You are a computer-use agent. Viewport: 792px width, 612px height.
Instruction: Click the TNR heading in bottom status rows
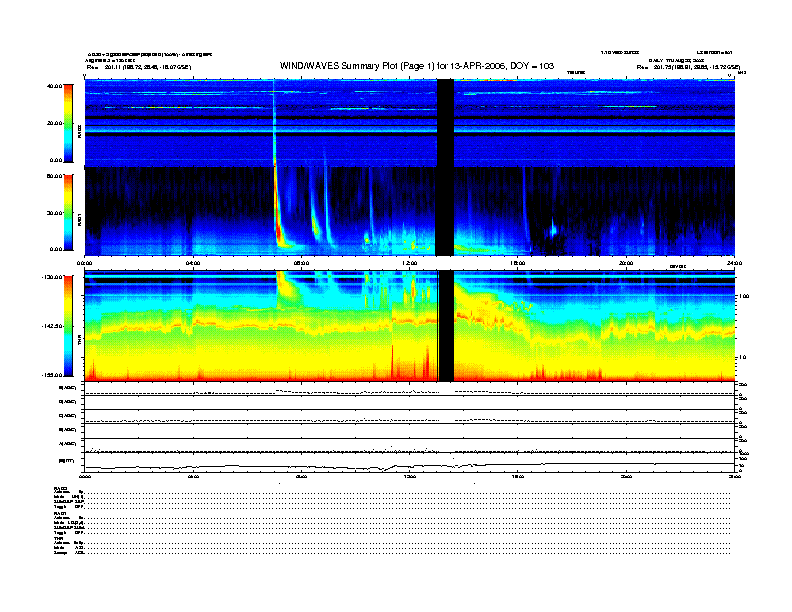point(58,538)
